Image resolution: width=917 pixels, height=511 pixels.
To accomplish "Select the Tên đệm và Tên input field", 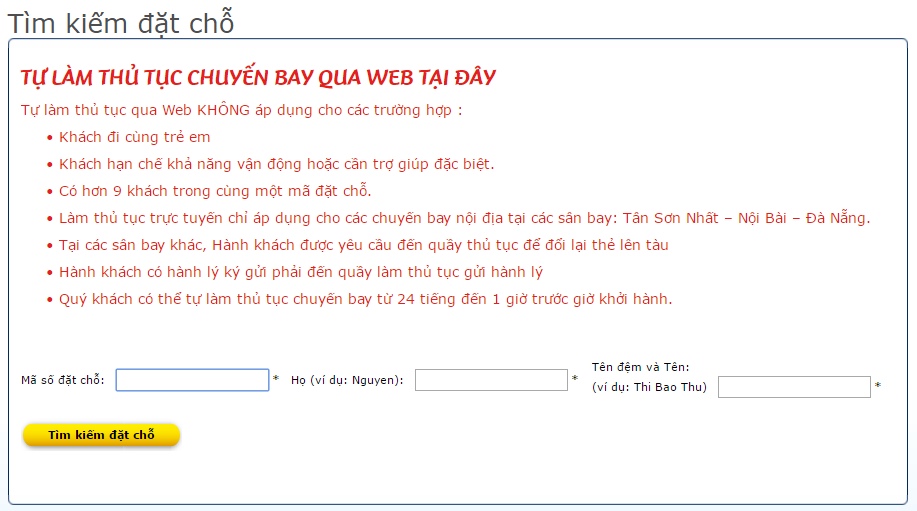I will [794, 387].
